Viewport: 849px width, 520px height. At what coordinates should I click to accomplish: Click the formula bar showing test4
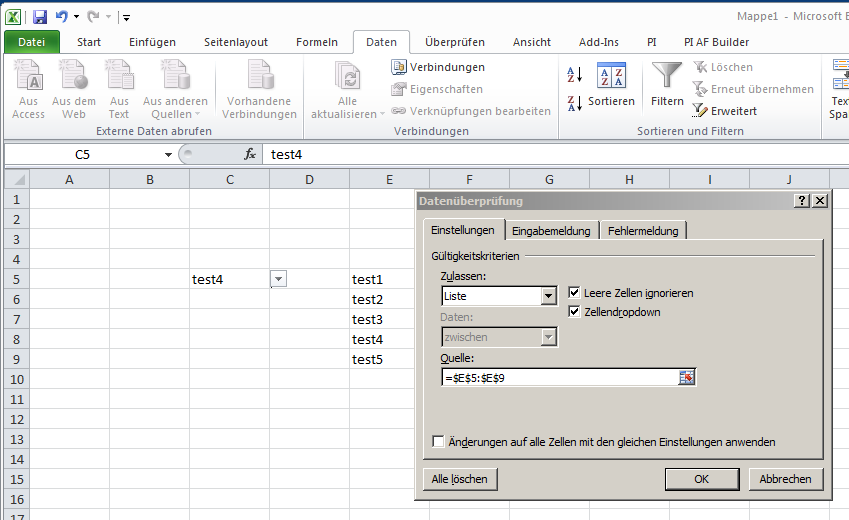click(x=555, y=154)
